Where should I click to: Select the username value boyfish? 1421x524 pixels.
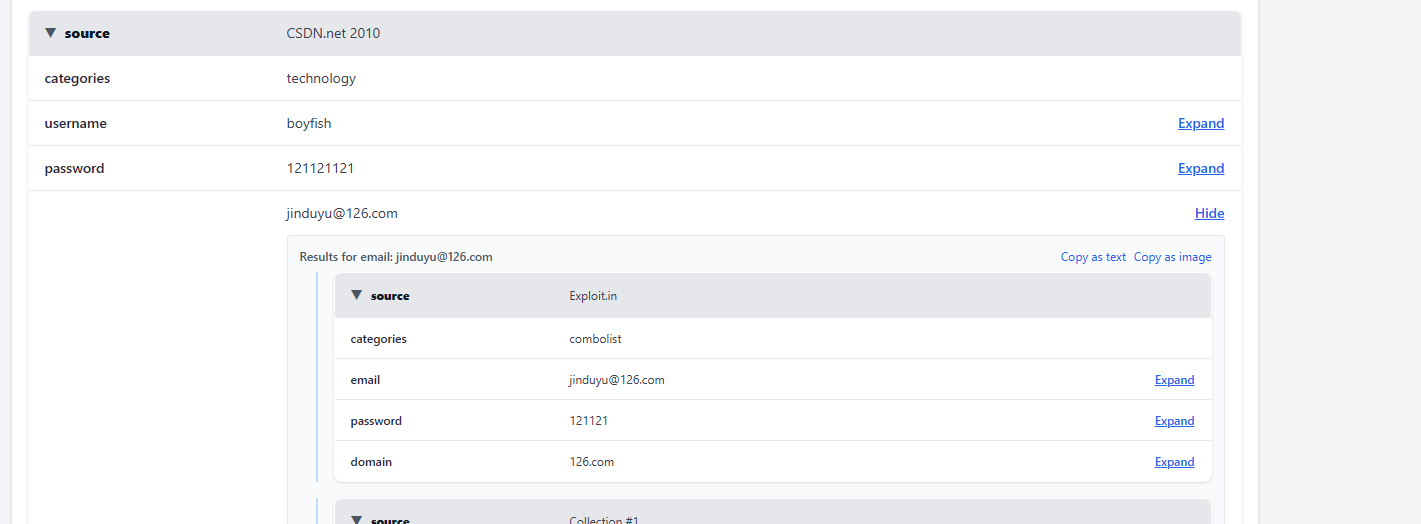[x=309, y=123]
